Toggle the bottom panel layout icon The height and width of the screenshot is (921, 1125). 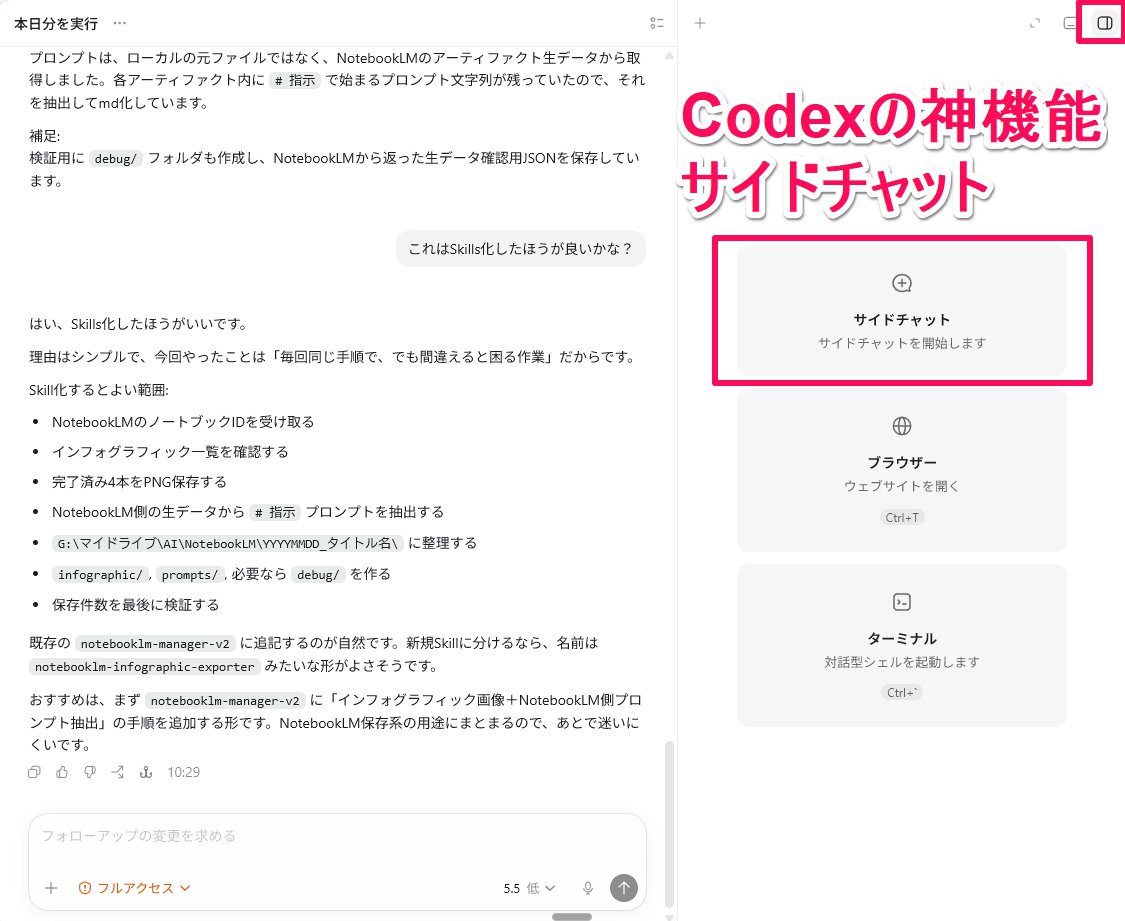pyautogui.click(x=1069, y=24)
